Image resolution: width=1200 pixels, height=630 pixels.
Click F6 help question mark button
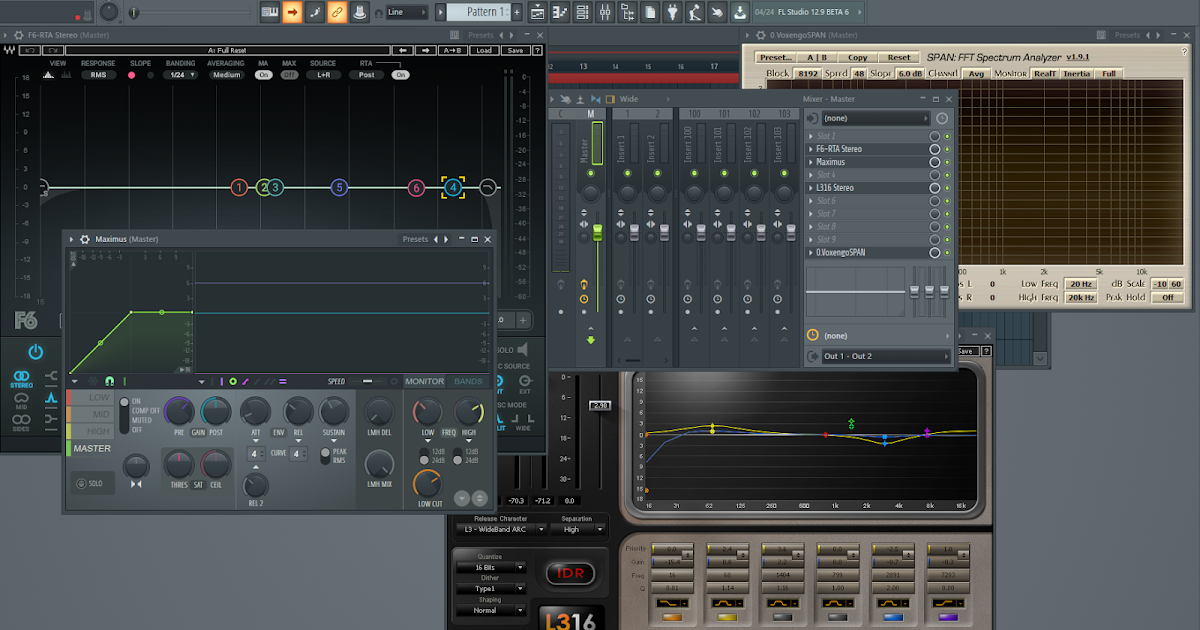(535, 50)
